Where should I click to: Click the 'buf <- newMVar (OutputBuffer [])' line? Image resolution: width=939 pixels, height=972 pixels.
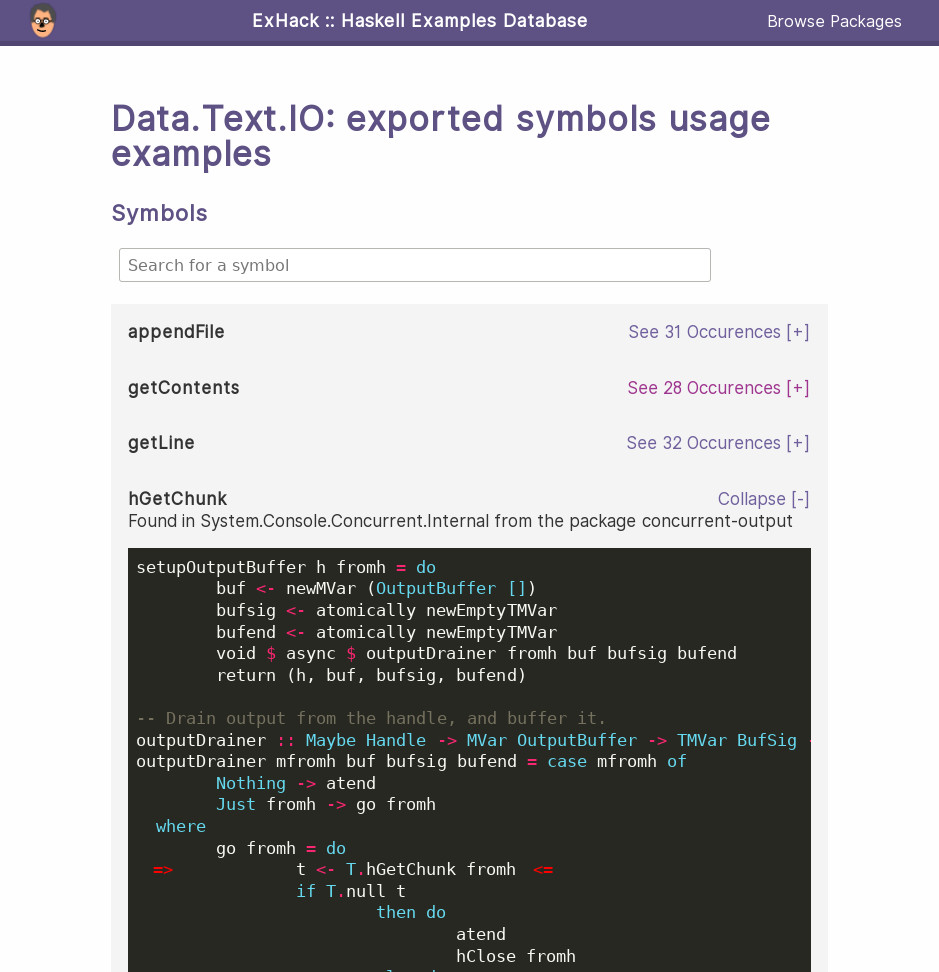(x=376, y=588)
